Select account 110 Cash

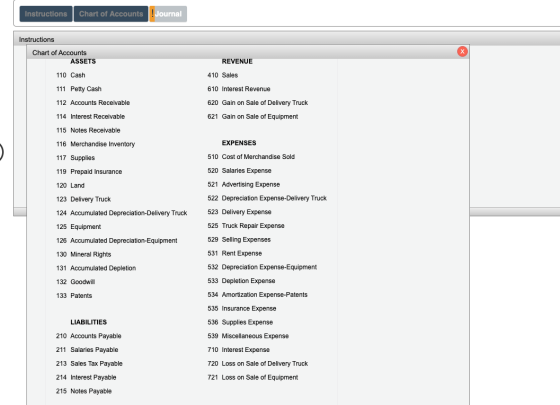coord(71,75)
